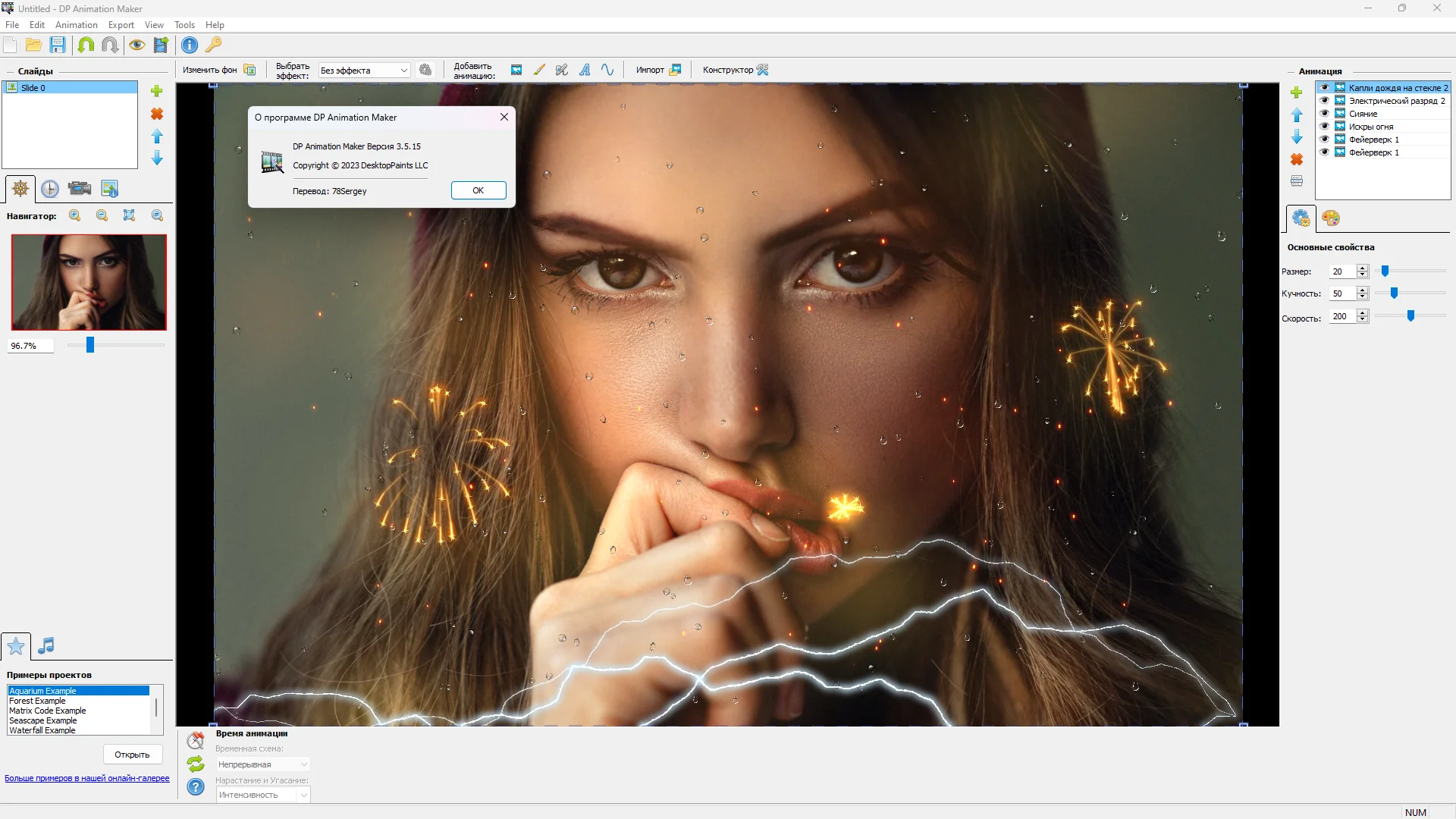
Task: Switch to the music note tab
Action: [46, 645]
